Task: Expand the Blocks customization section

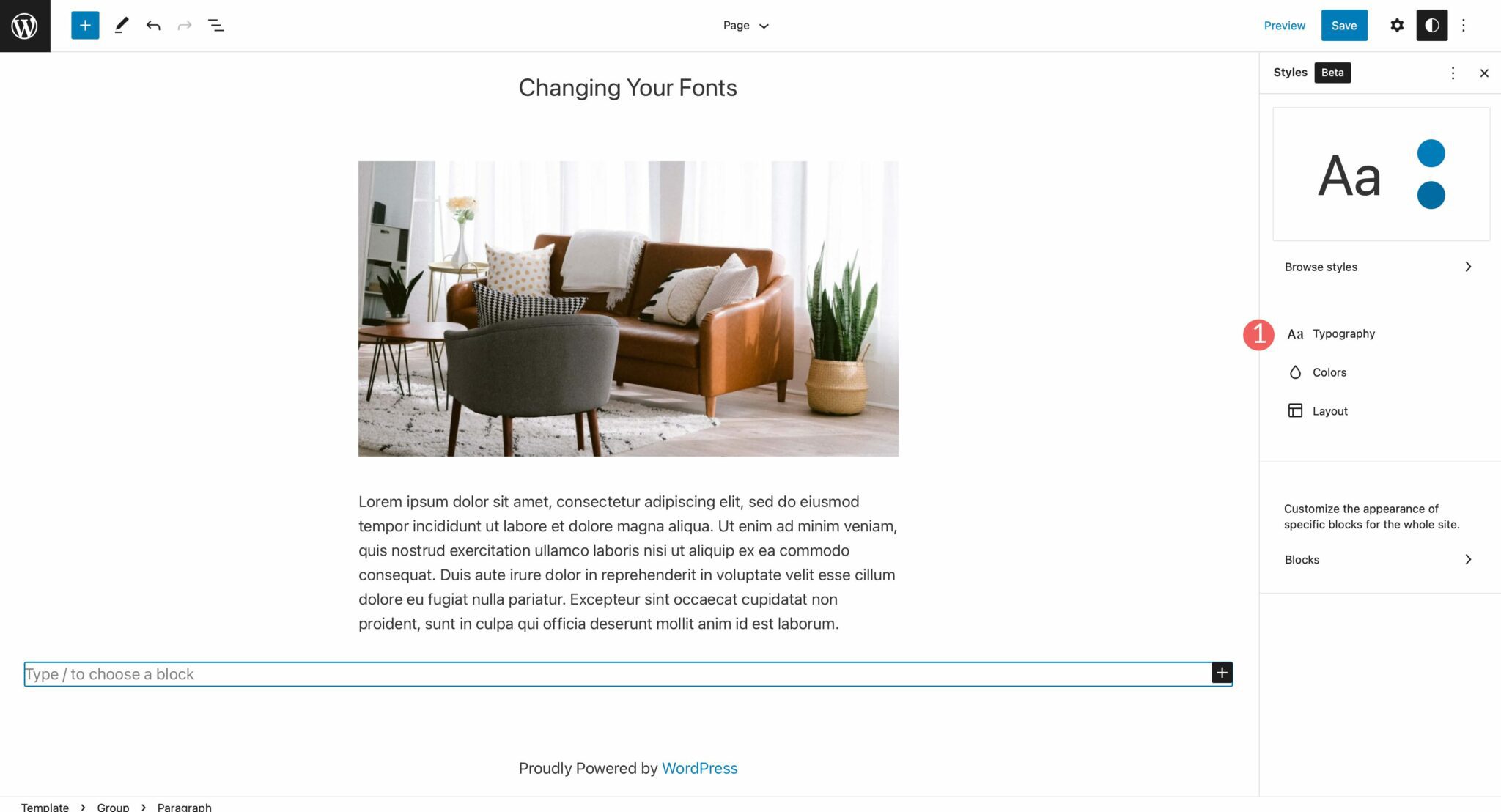Action: [x=1379, y=558]
